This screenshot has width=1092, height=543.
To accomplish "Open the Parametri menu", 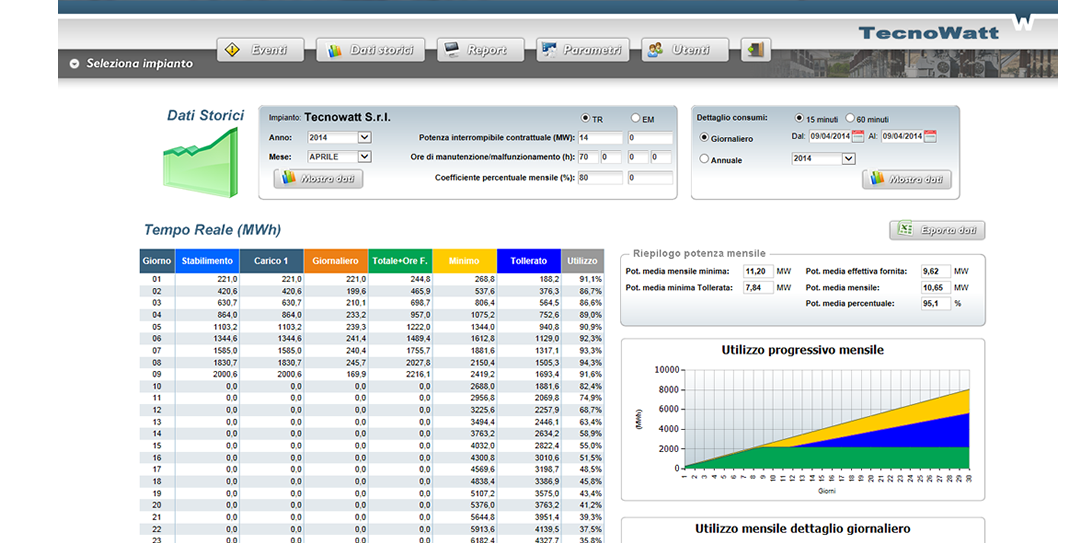I will click(581, 50).
